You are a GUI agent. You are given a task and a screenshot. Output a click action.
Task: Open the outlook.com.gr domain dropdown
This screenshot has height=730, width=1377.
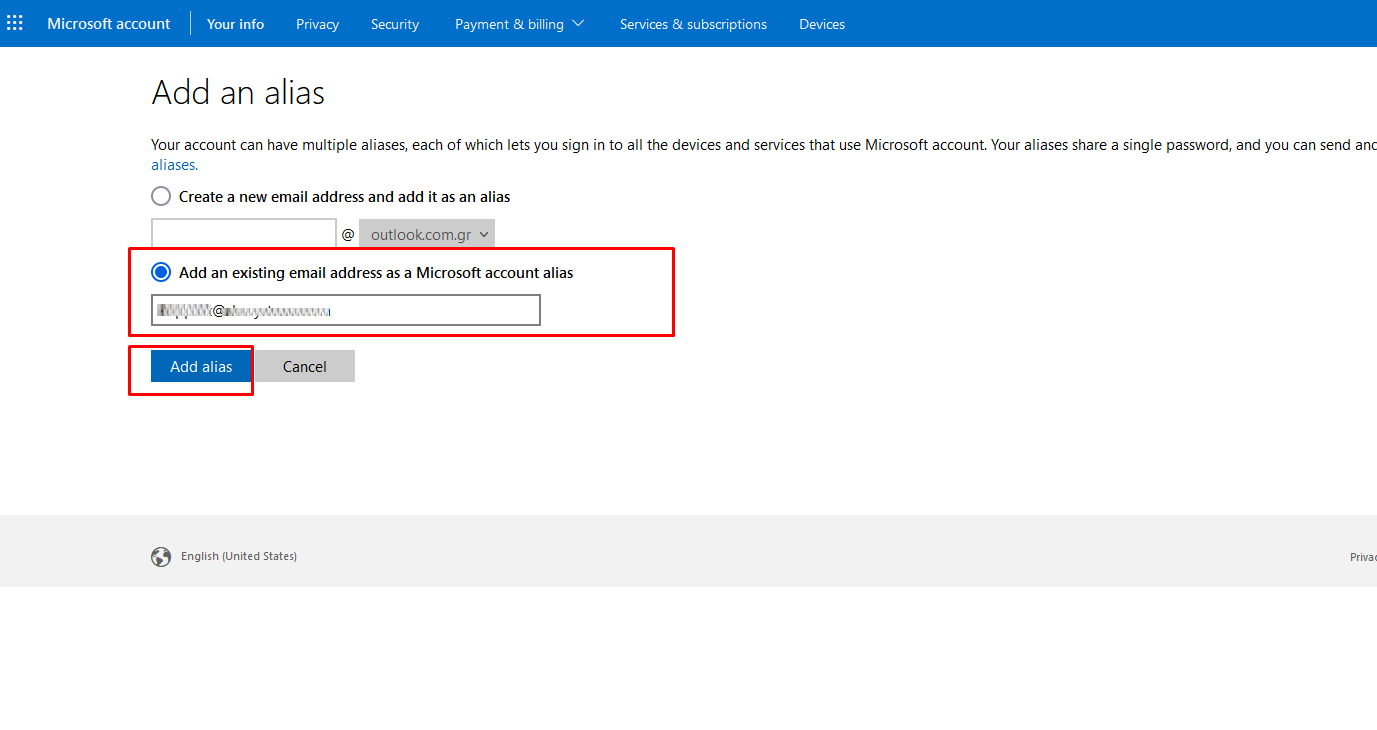point(427,235)
